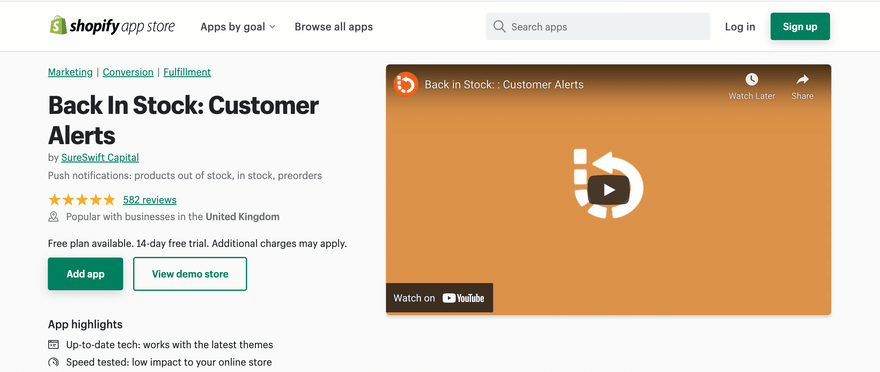
Task: Click the Add app button
Action: point(85,274)
